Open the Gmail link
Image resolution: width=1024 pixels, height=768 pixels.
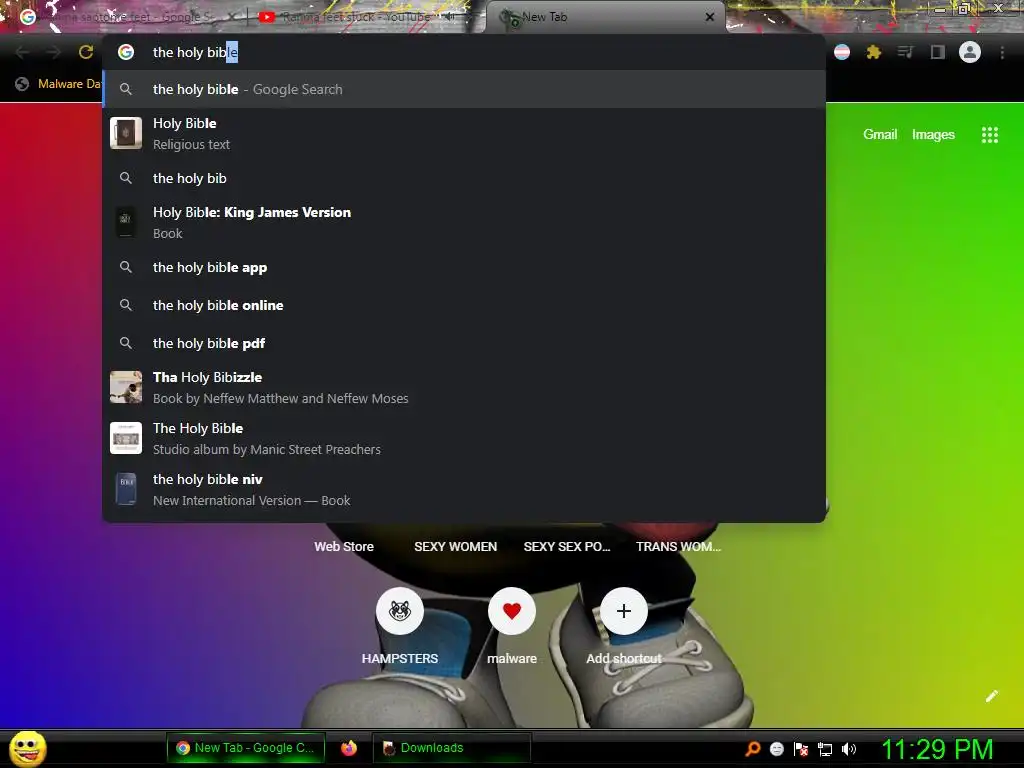pos(880,135)
